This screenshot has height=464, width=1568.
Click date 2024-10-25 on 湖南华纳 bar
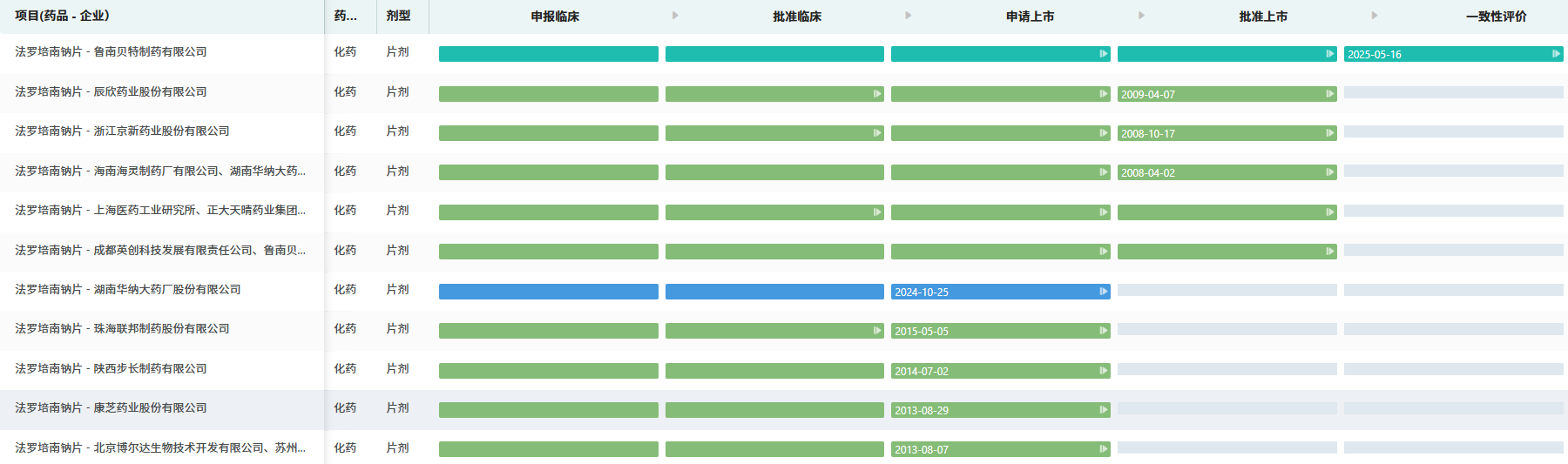pos(922,293)
